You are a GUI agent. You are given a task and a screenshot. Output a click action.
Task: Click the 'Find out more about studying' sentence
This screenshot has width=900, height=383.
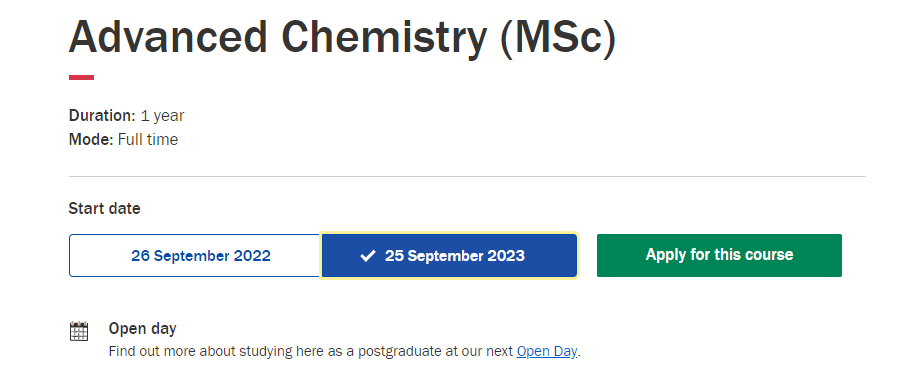[344, 351]
